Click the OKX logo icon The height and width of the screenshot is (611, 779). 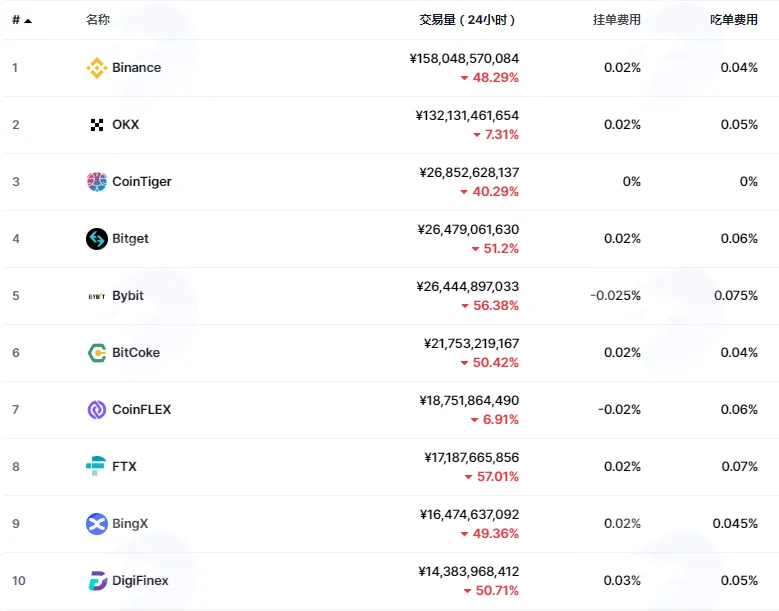97,125
